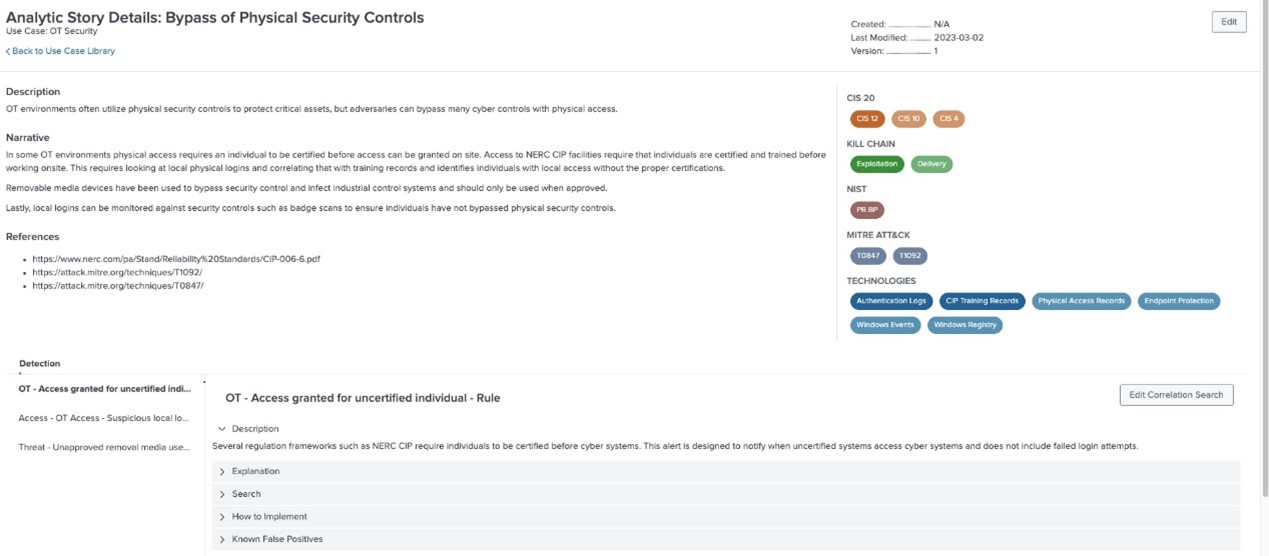
Task: Click the T1092 MITRE ATT&CK tag
Action: 910,256
